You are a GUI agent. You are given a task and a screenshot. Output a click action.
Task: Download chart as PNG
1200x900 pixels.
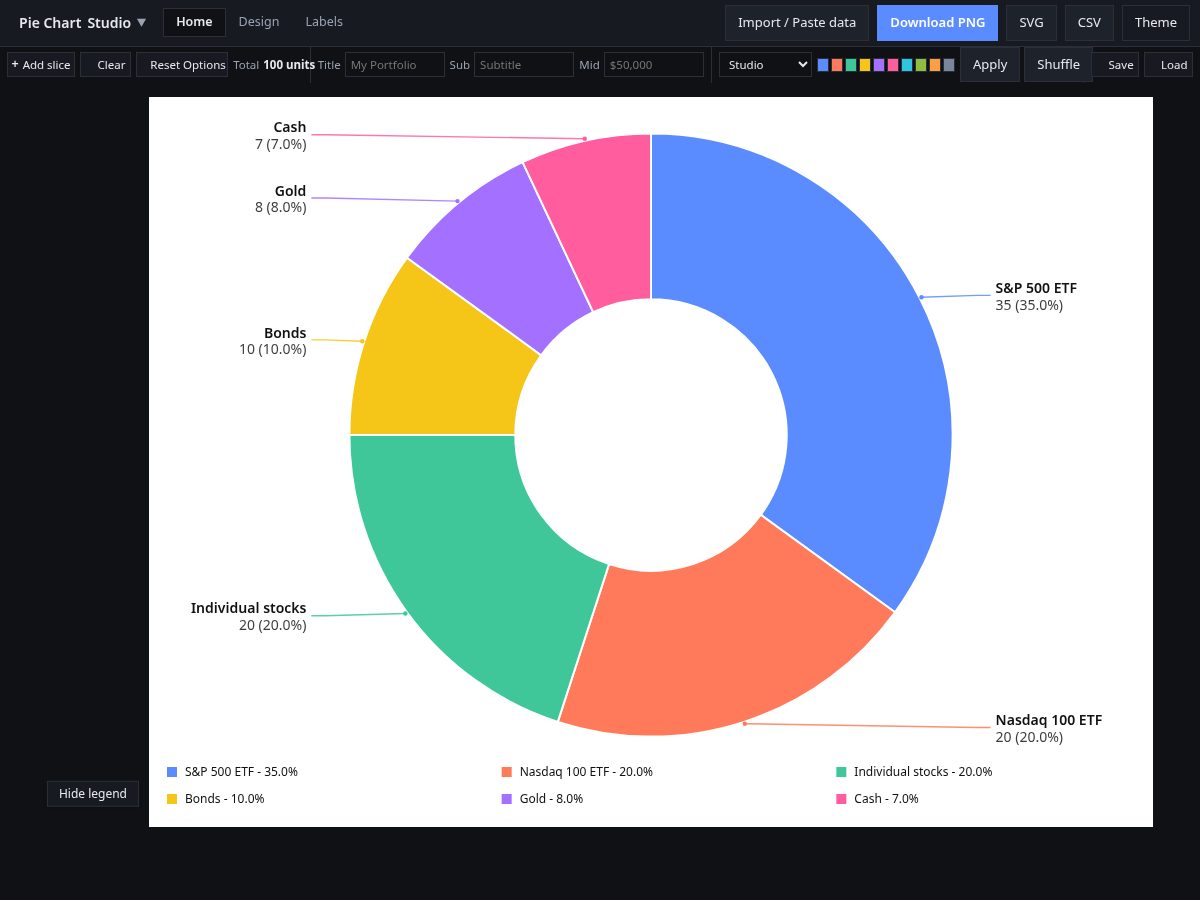[937, 22]
